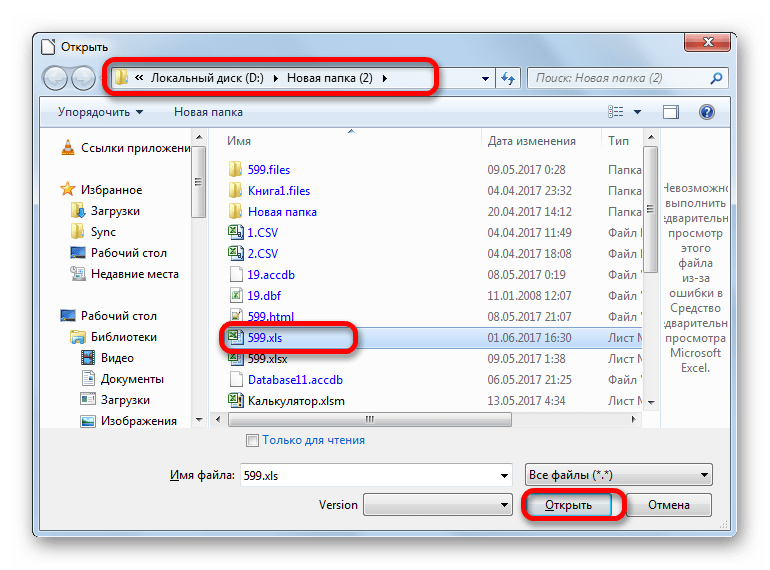Viewport: 770px width, 570px height.
Task: Click the 599.xls Excel file icon
Action: pyautogui.click(x=236, y=337)
